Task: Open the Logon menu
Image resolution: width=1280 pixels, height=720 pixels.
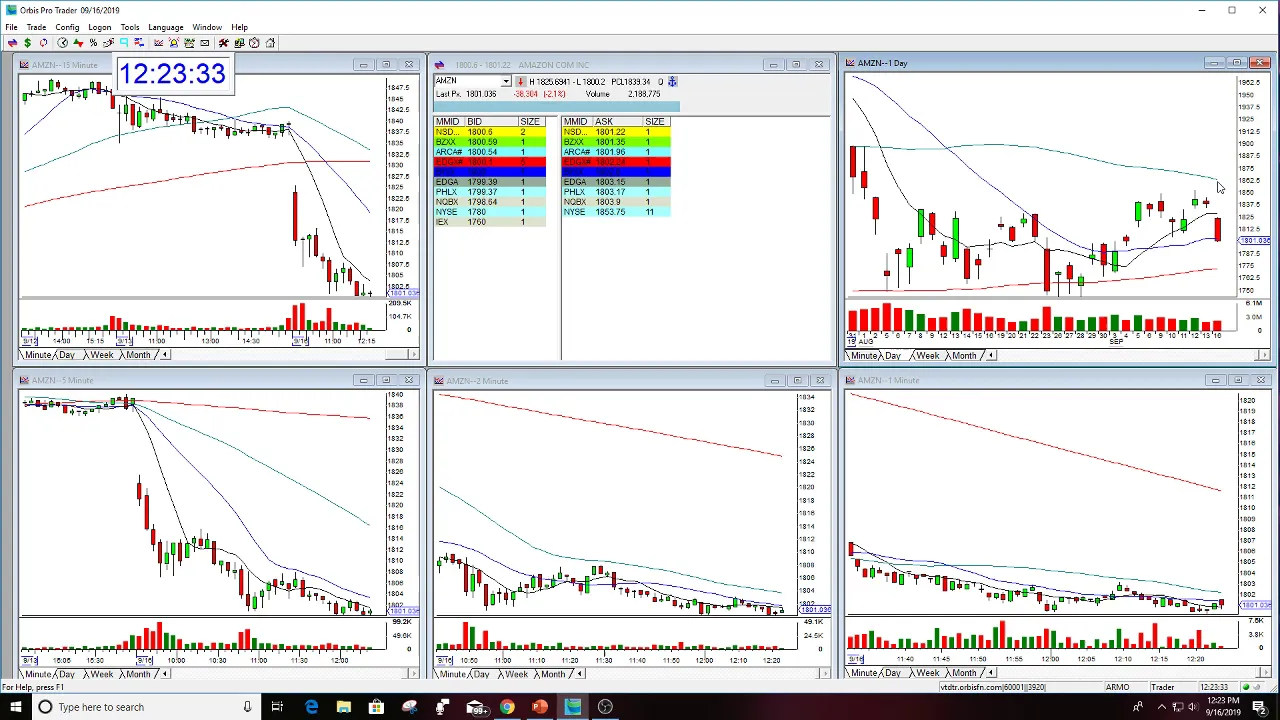Action: pyautogui.click(x=99, y=27)
